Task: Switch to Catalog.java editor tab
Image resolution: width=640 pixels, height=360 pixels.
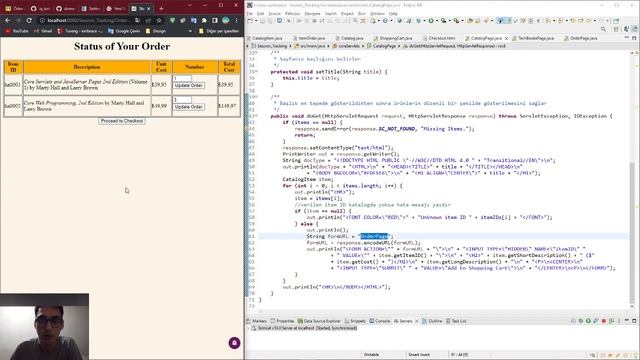Action: tap(350, 38)
